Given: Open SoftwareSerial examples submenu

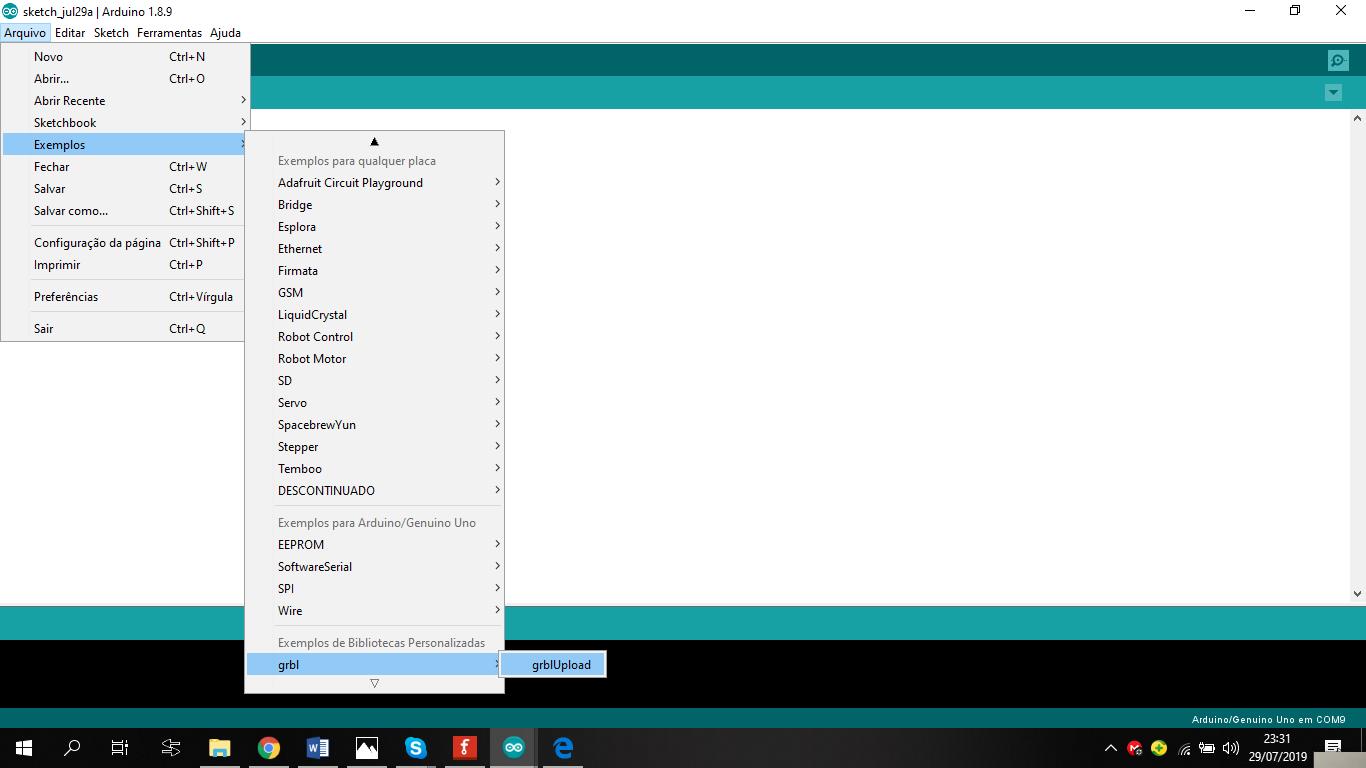Looking at the screenshot, I should pyautogui.click(x=374, y=567).
